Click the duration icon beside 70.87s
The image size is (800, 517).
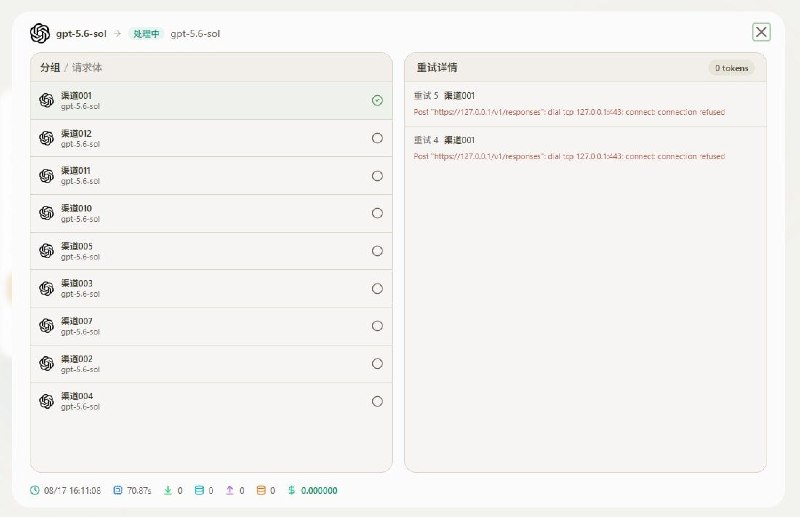click(118, 490)
